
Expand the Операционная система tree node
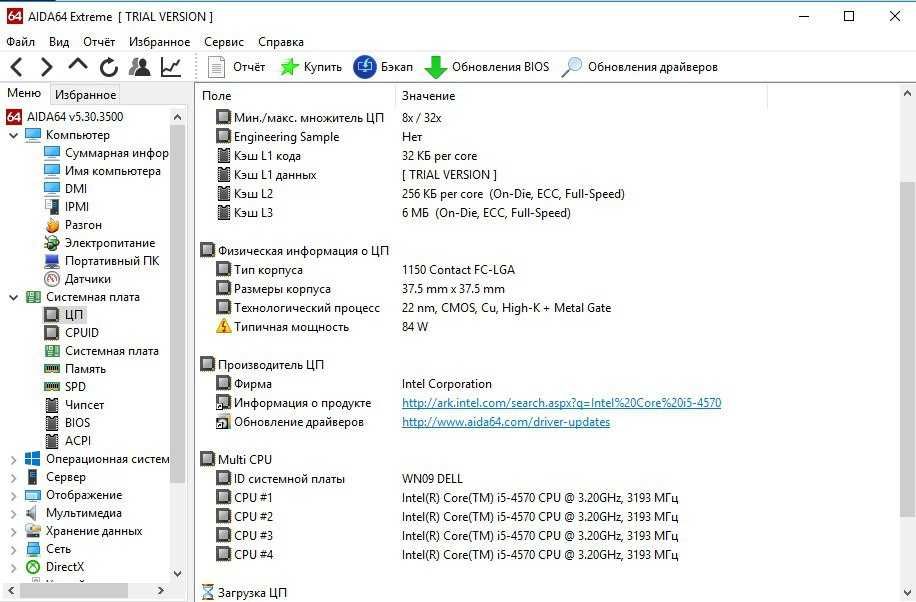pos(13,459)
